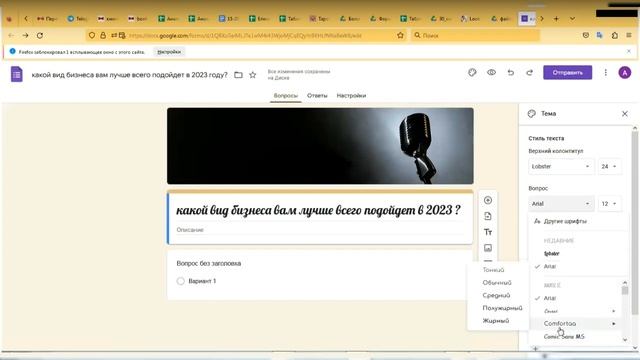Open header font size 24 dropdown
The height and width of the screenshot is (360, 640).
609,166
